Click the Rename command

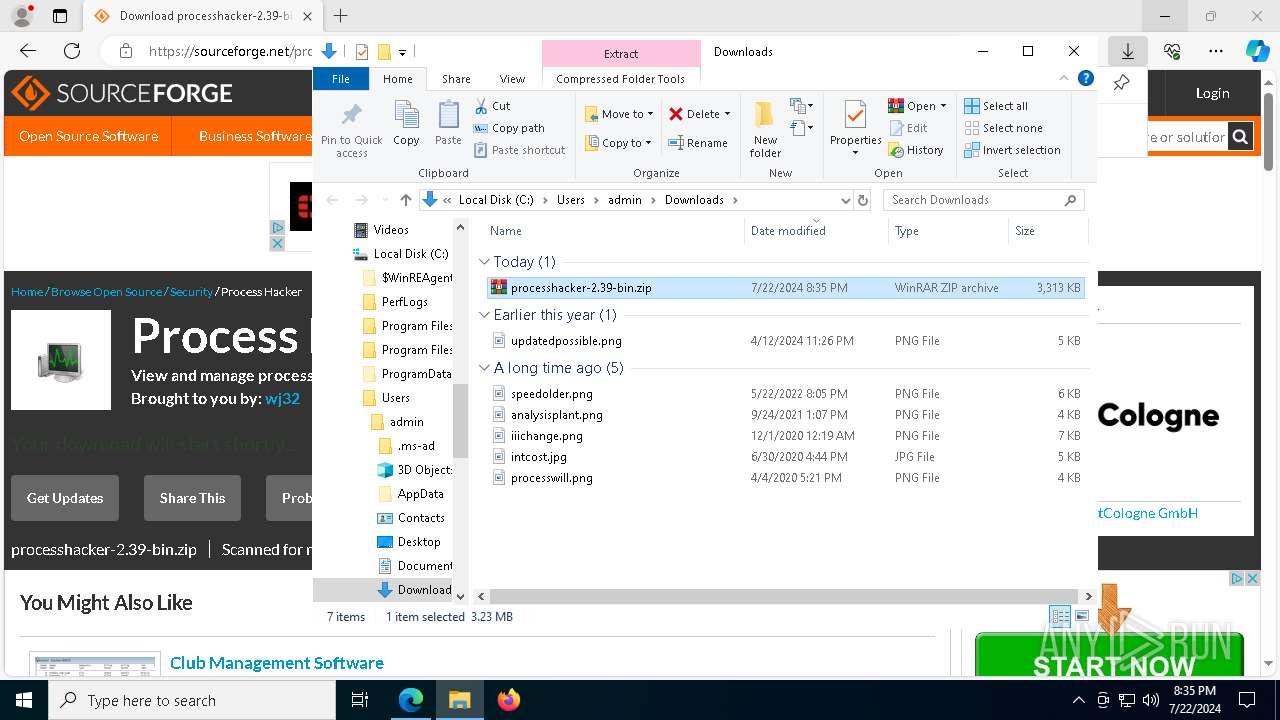698,143
